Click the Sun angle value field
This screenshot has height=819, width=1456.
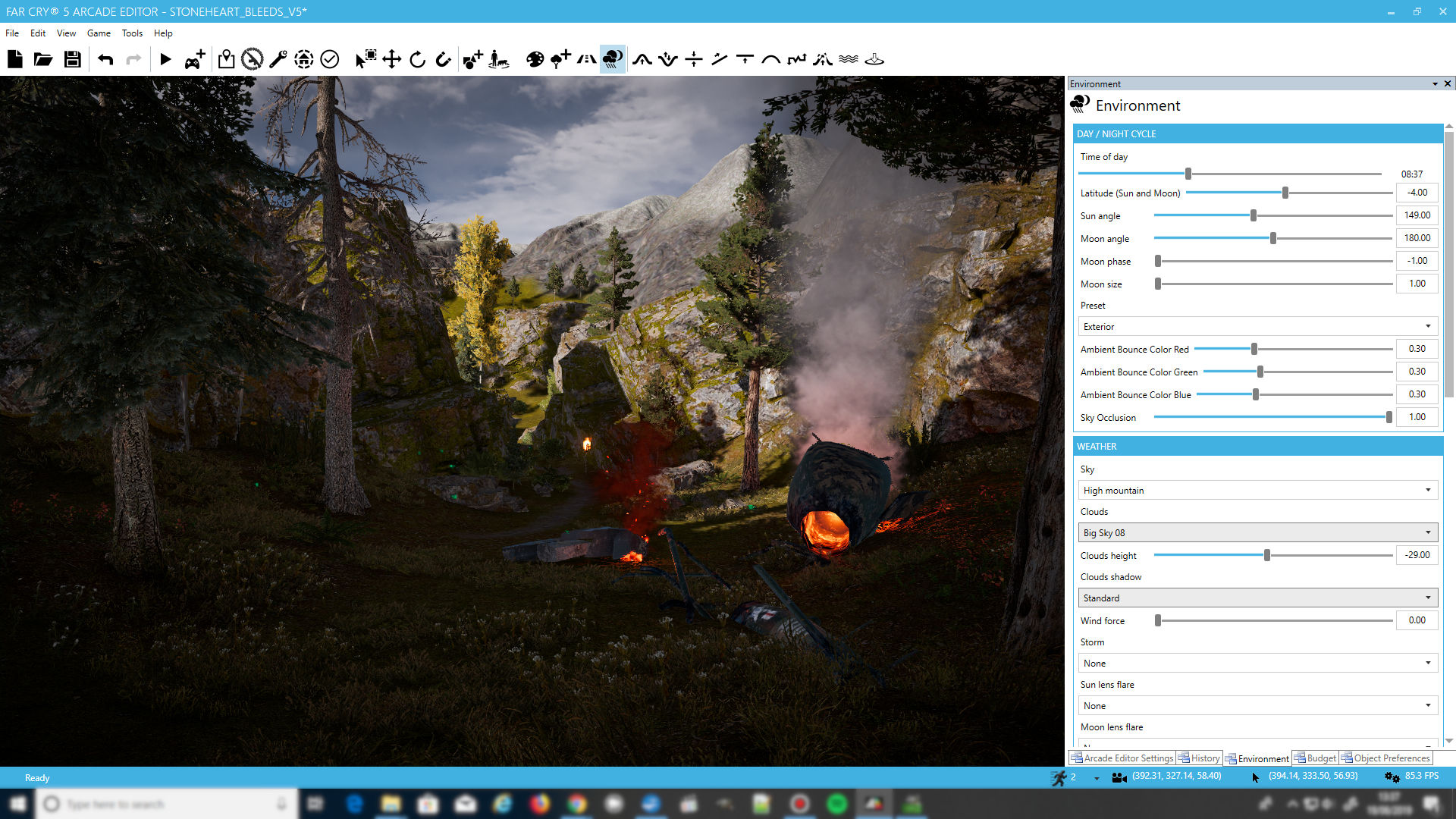[1417, 215]
